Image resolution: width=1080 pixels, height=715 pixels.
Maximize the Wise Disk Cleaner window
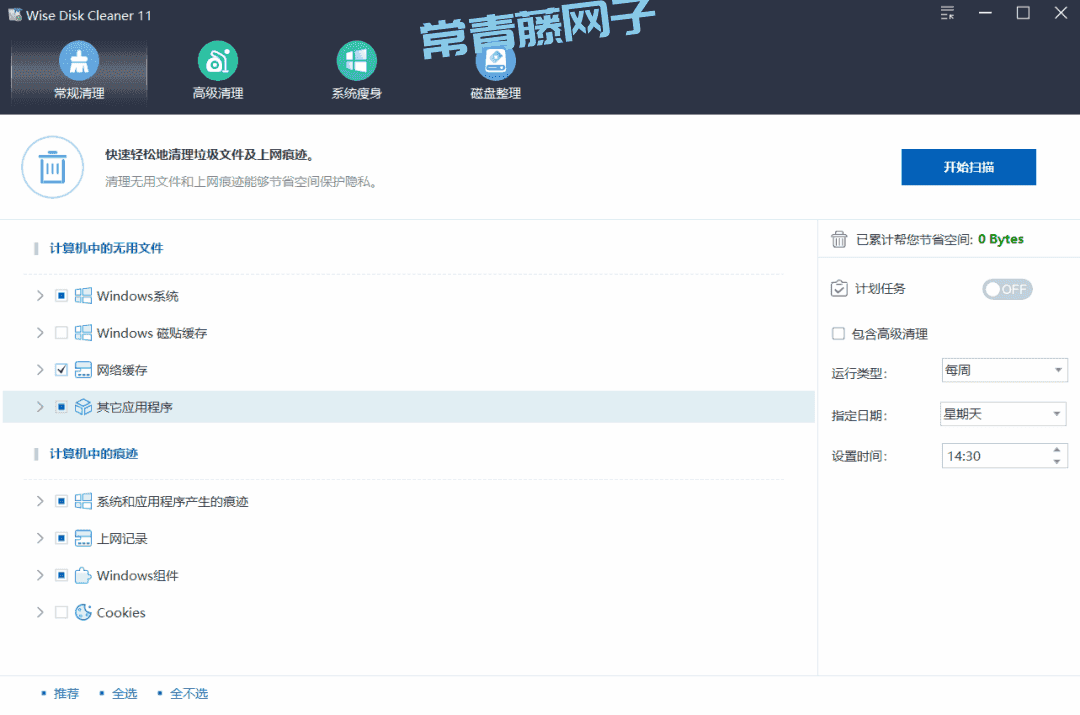click(x=1023, y=13)
